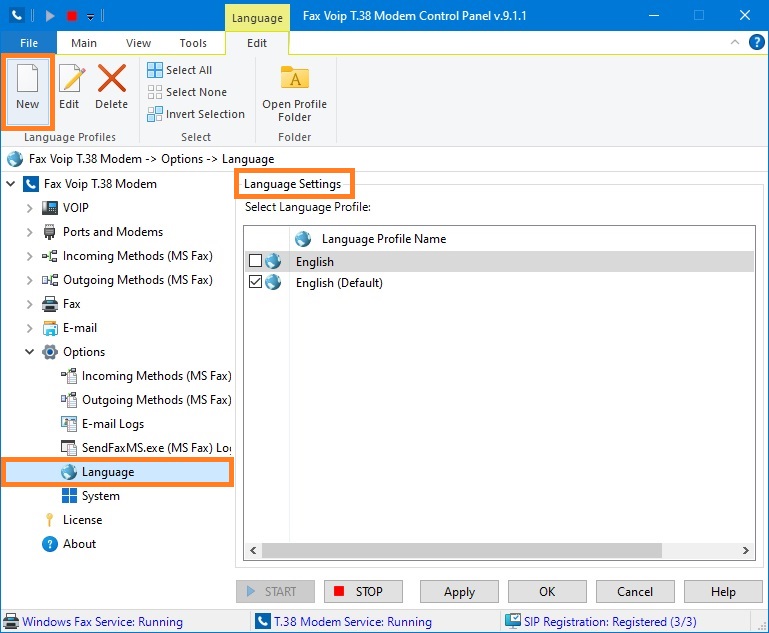
Task: Select the VOIP phone icon in tree
Action: pos(50,208)
